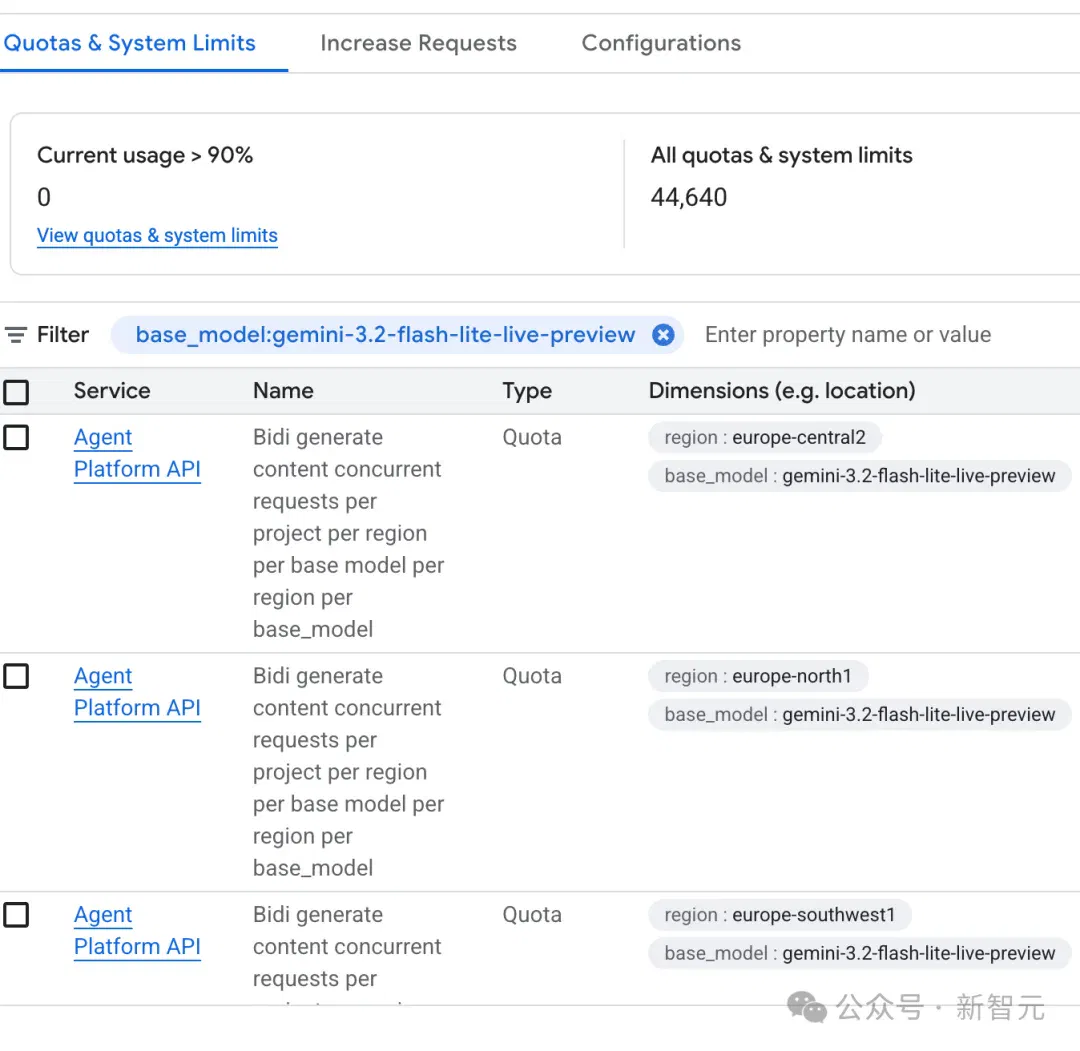This screenshot has height=1051, width=1080.
Task: Check the europe-southwest1 quota row
Action: click(16, 915)
